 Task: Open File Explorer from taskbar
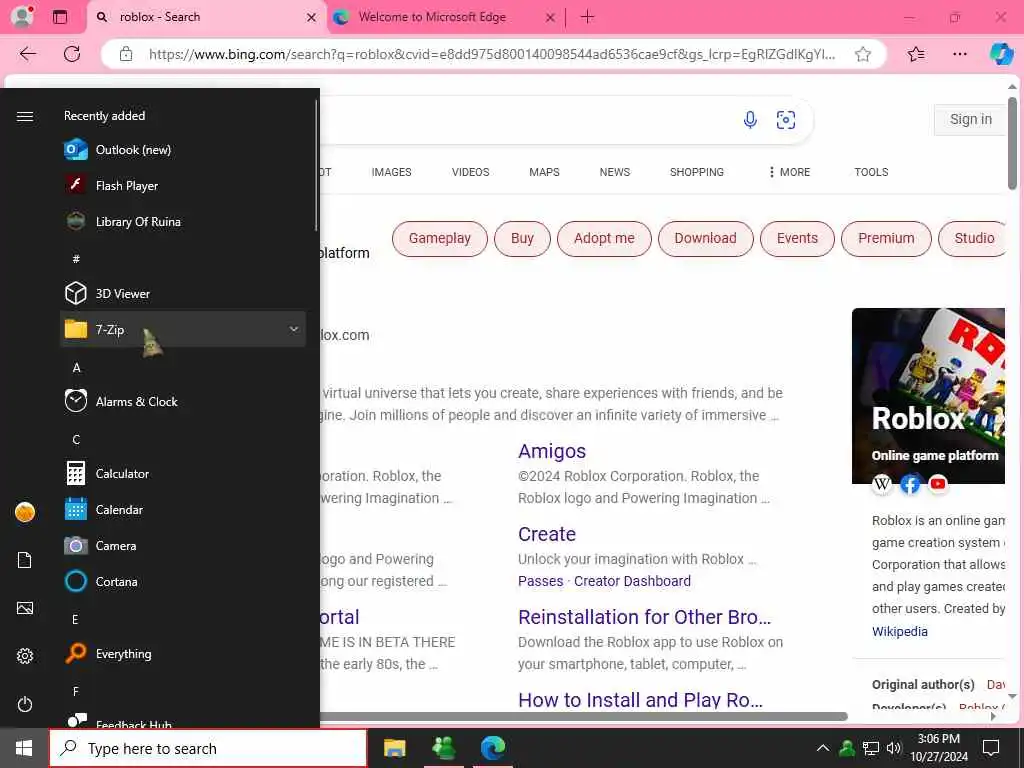point(394,748)
